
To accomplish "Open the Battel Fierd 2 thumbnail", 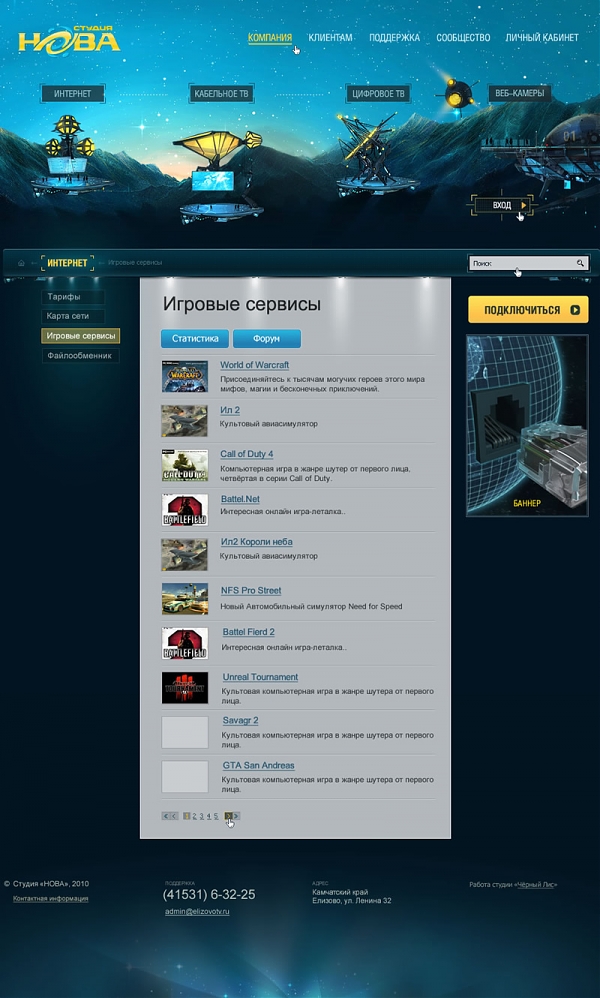I will click(x=185, y=643).
